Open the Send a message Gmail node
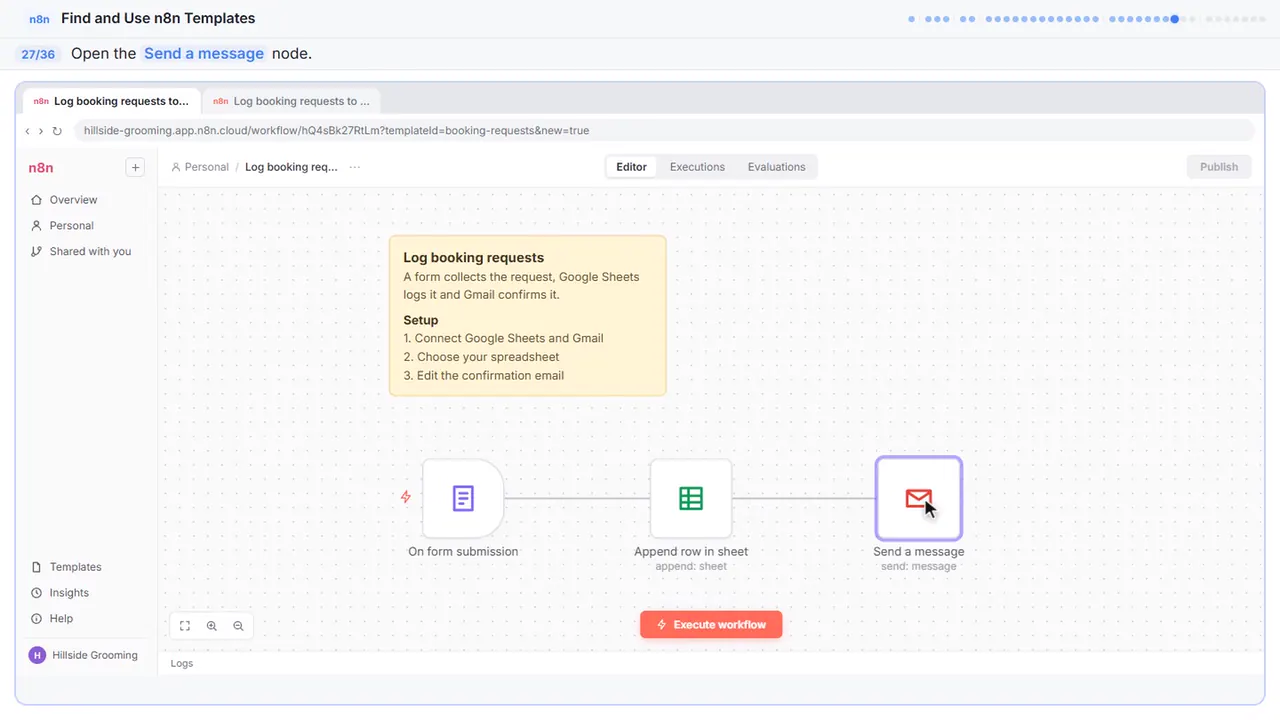 (918, 498)
